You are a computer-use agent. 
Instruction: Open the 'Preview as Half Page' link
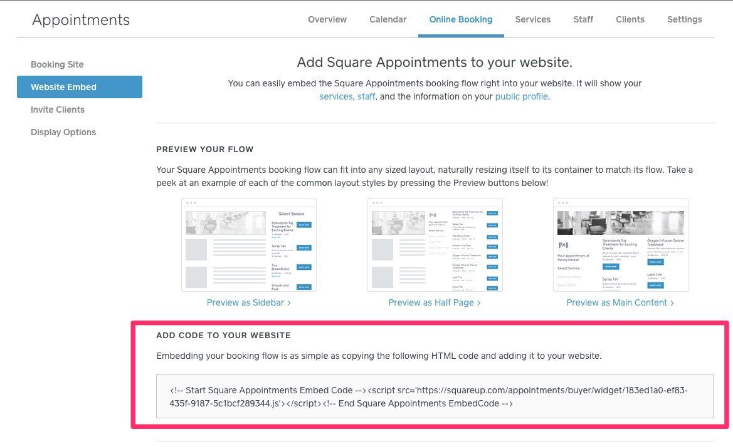[434, 302]
